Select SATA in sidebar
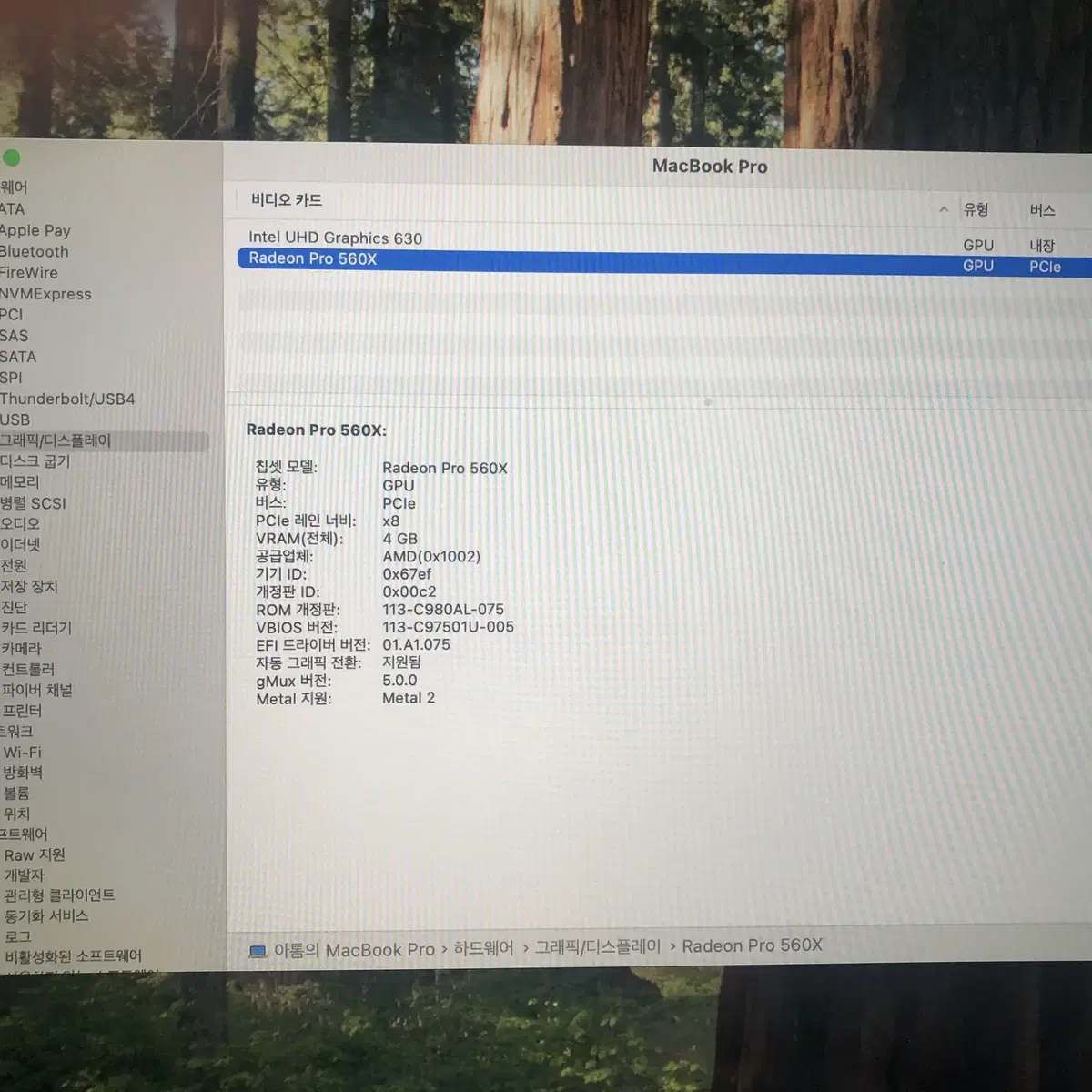This screenshot has width=1092, height=1092. coord(18,357)
